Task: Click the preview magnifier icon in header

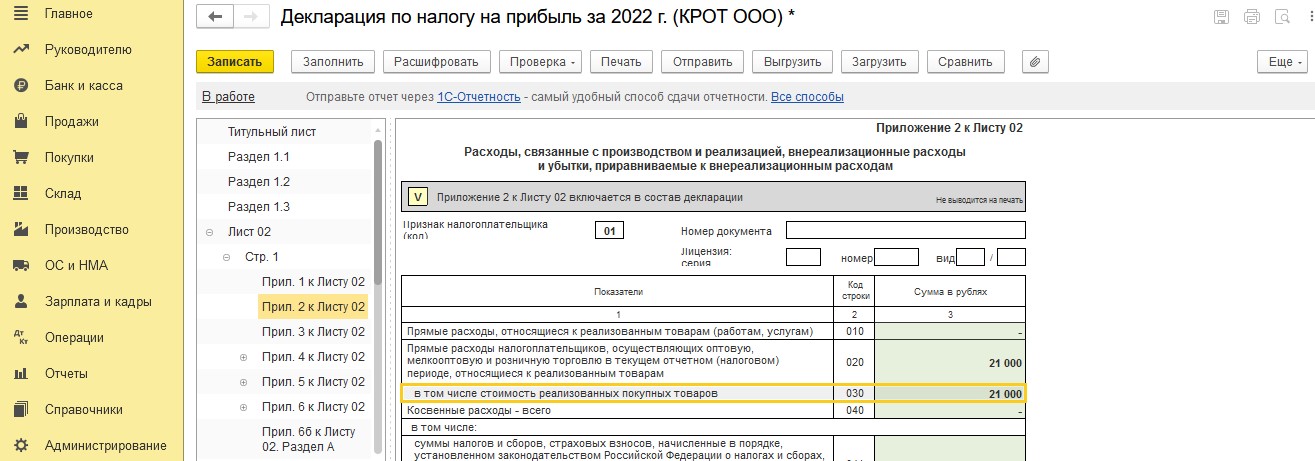Action: (1282, 17)
